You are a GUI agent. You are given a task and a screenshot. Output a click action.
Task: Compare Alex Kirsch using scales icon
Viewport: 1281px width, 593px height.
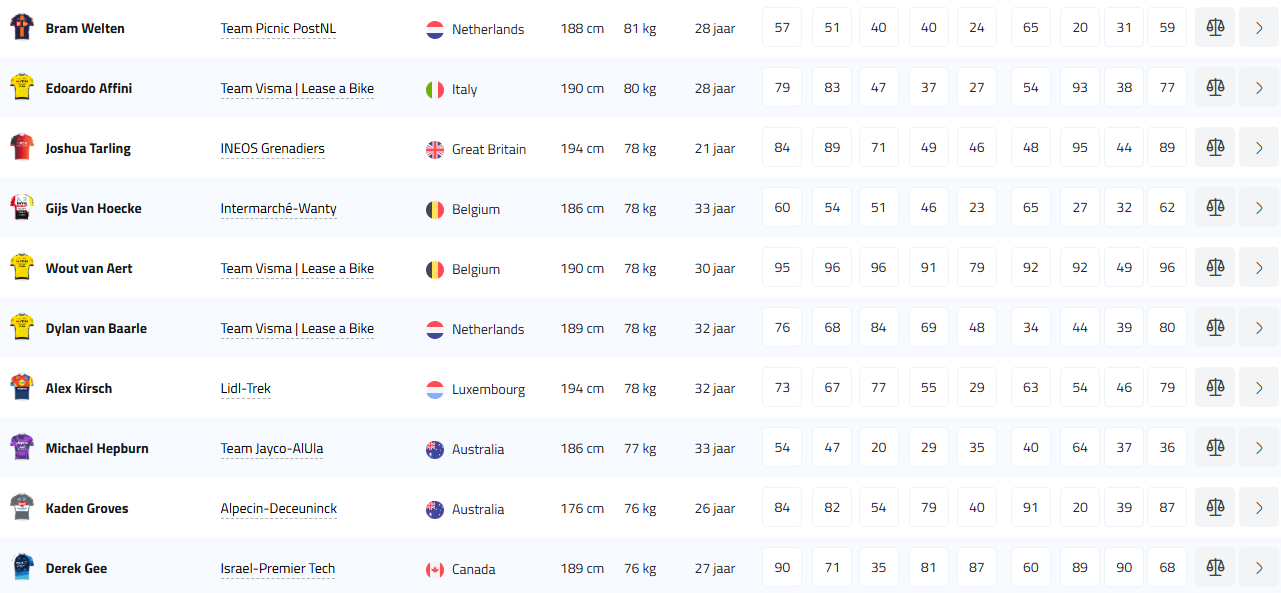1215,388
